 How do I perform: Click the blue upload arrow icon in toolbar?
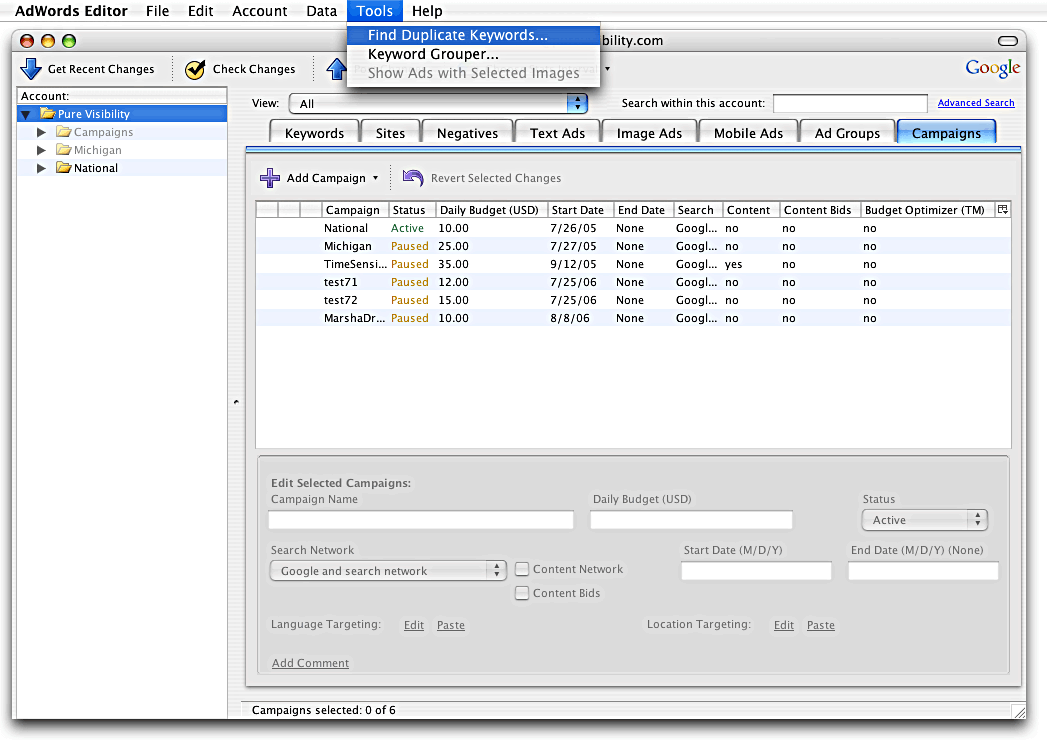(335, 69)
